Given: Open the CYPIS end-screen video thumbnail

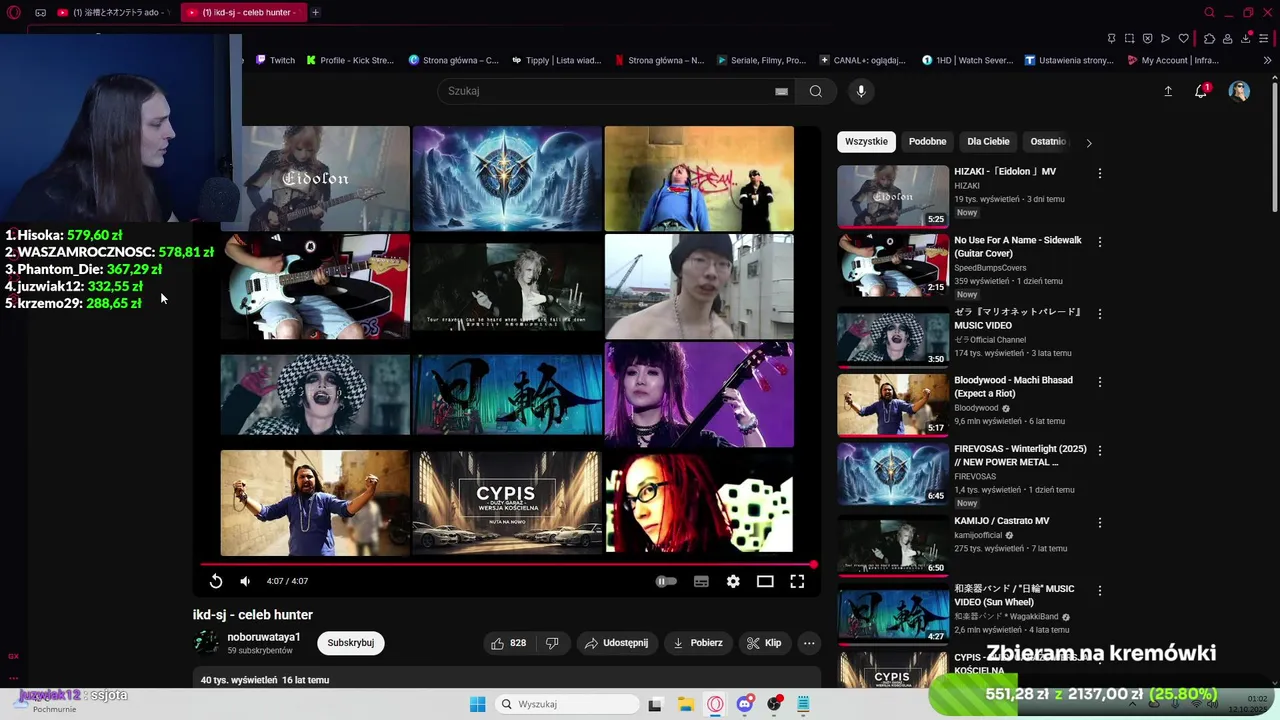Looking at the screenshot, I should point(507,502).
